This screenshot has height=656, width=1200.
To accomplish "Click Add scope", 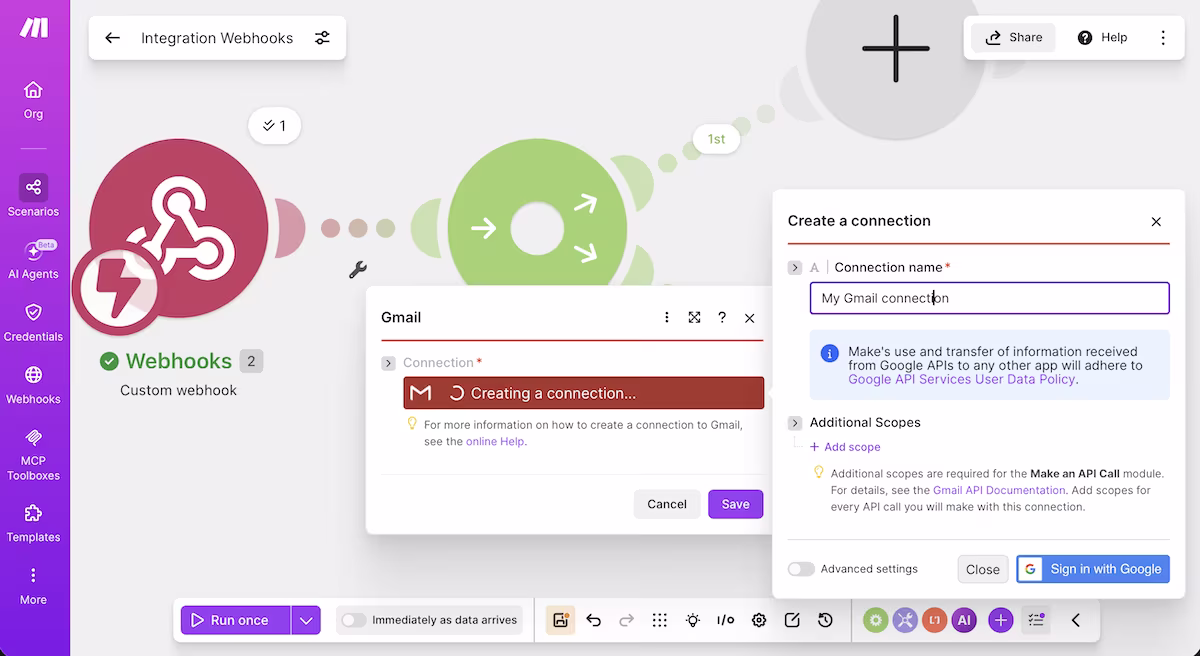I will click(x=845, y=447).
